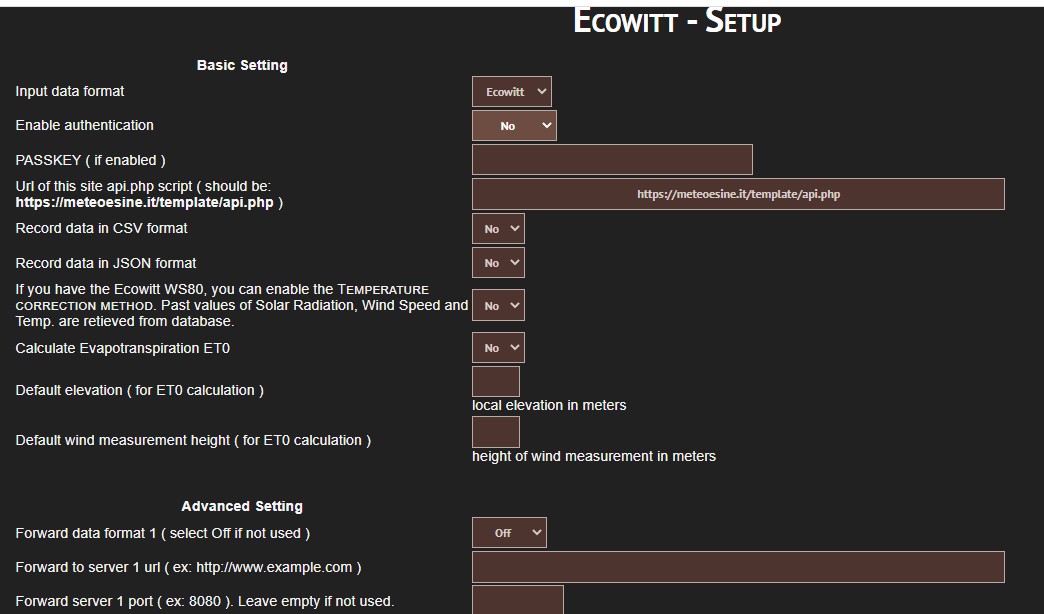Open the Record data in CSV format dropdown
This screenshot has width=1044, height=614.
pyautogui.click(x=498, y=228)
